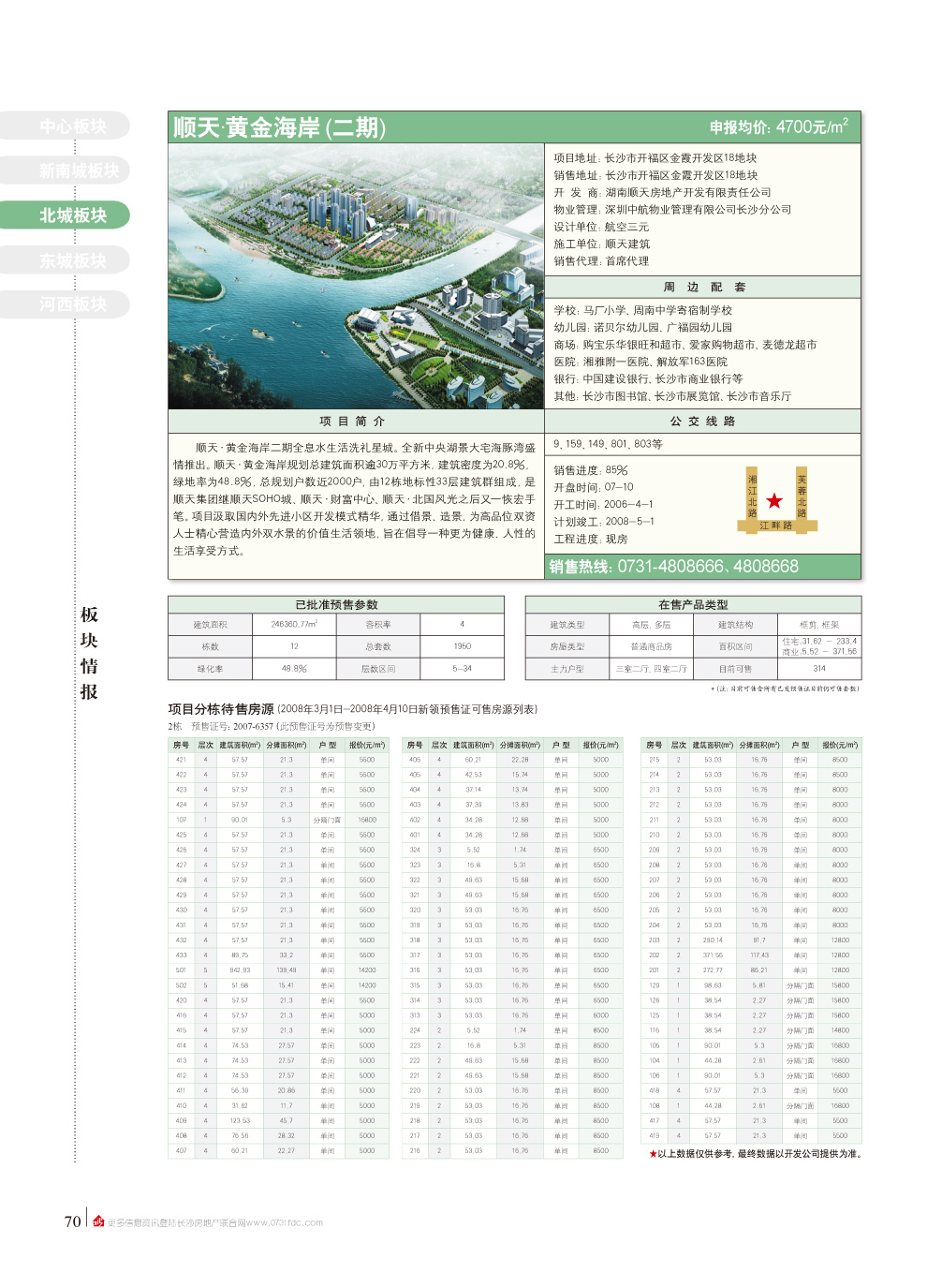The image size is (942, 1288).
Task: Click the 湘江北路 label on the map
Action: pos(753,496)
